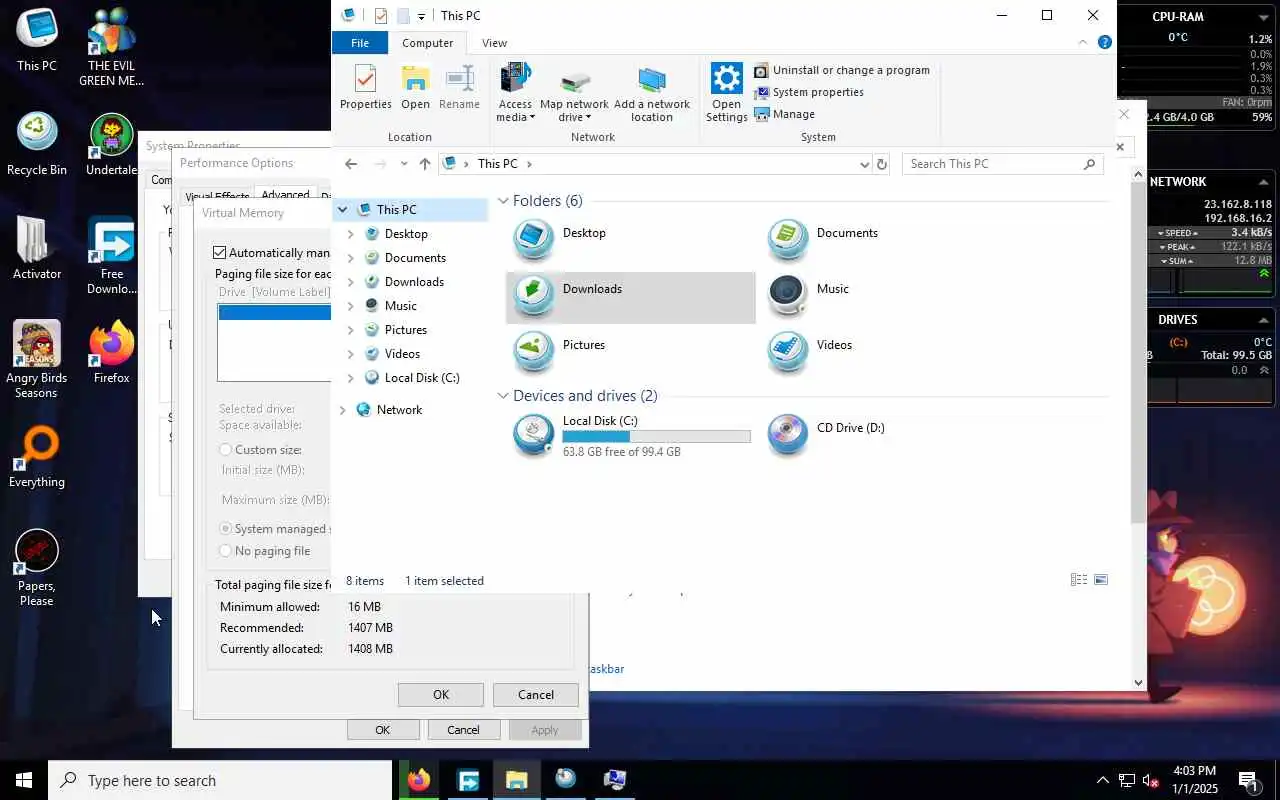Select the Documents folder icon

click(x=788, y=240)
